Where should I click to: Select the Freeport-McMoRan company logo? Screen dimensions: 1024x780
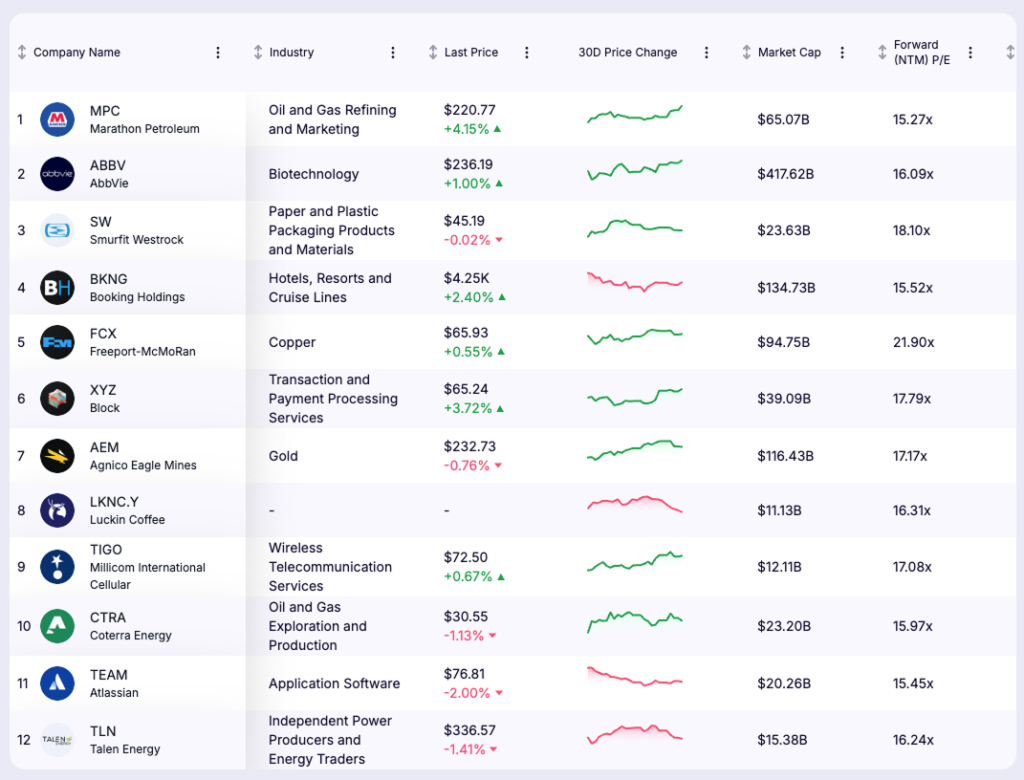pyautogui.click(x=55, y=342)
